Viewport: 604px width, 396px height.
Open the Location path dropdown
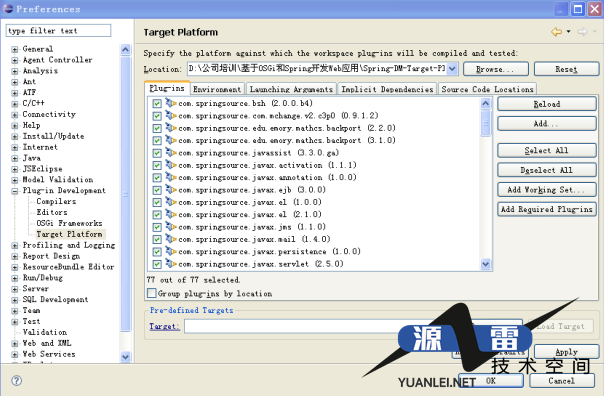click(x=453, y=69)
